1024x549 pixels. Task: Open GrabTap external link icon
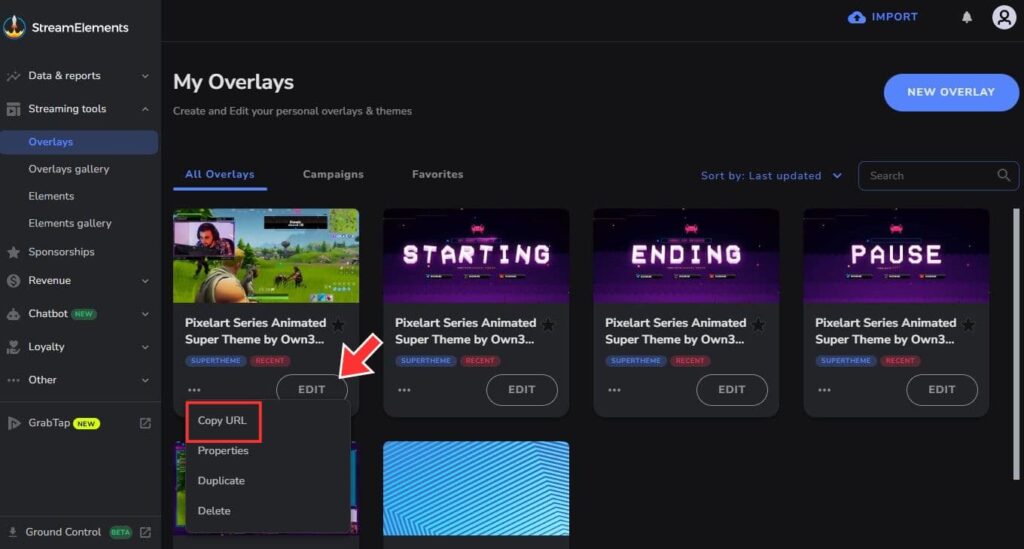[x=145, y=423]
